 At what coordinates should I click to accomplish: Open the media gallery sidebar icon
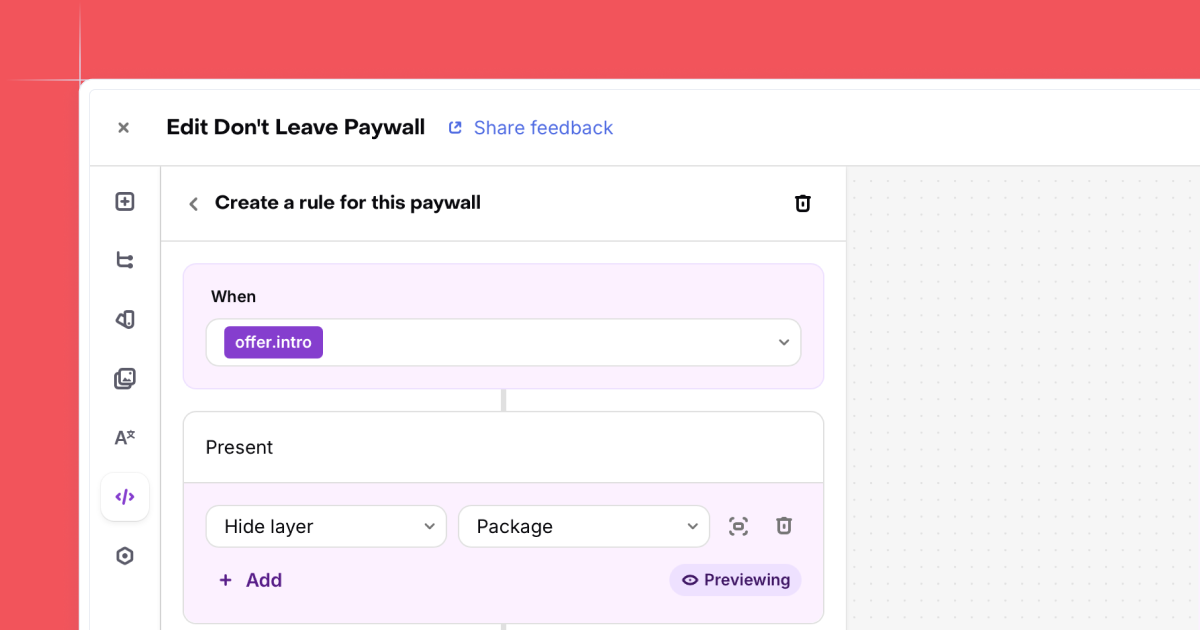click(x=125, y=379)
